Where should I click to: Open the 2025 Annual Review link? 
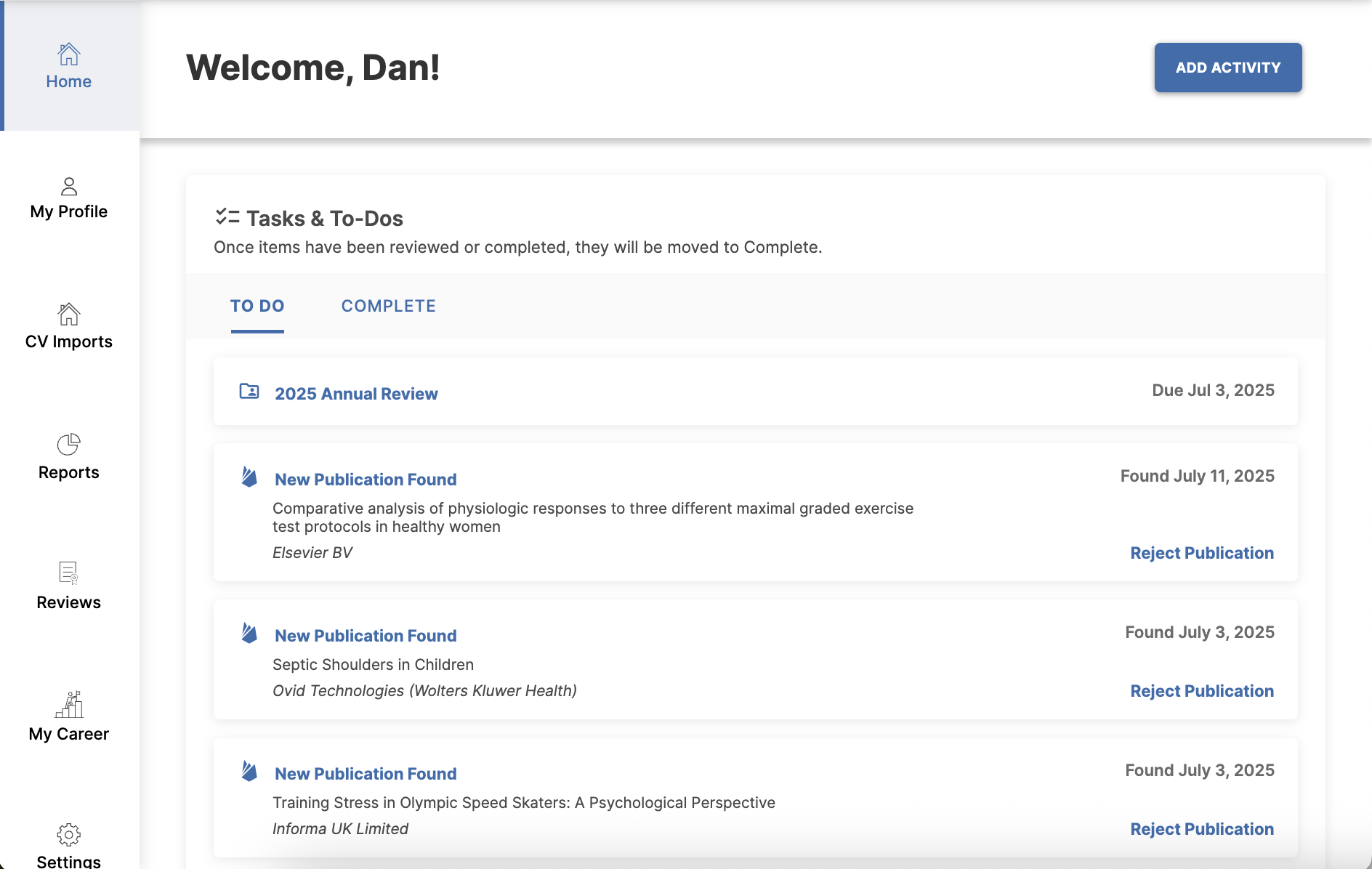[356, 394]
